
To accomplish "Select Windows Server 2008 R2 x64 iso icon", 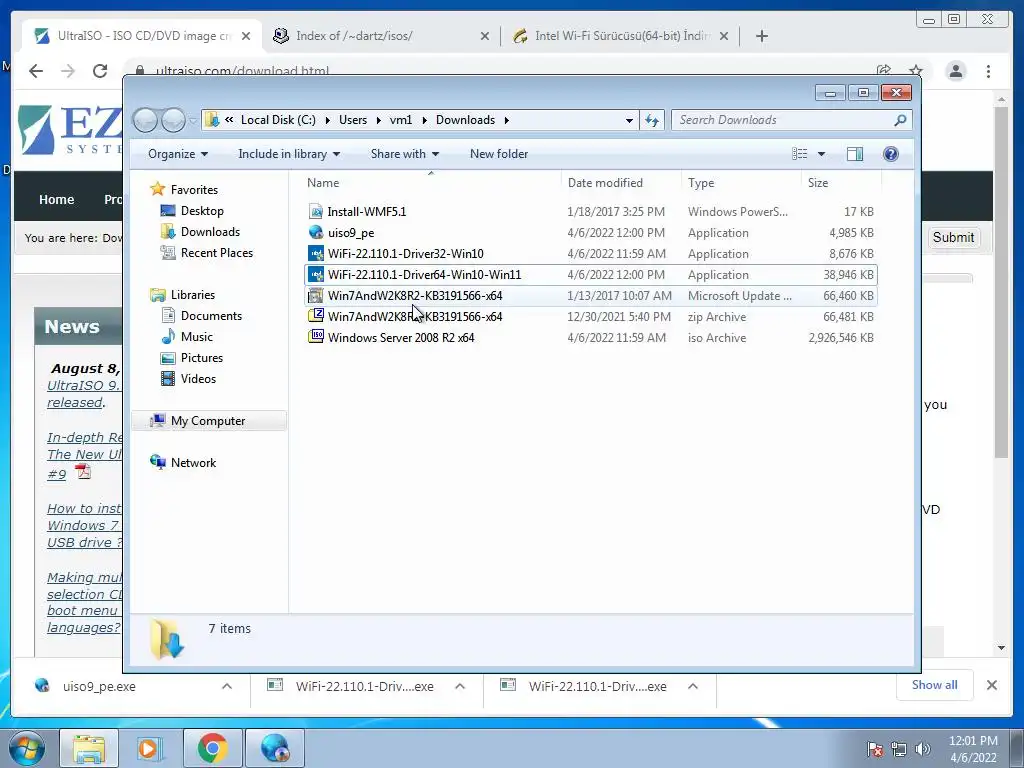I will click(315, 337).
